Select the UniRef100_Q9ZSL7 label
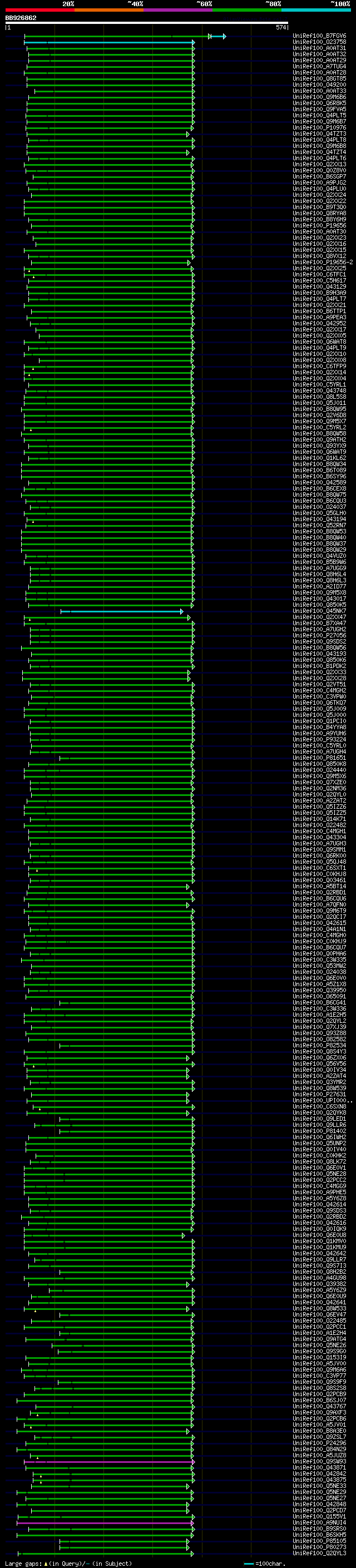 319,1437
